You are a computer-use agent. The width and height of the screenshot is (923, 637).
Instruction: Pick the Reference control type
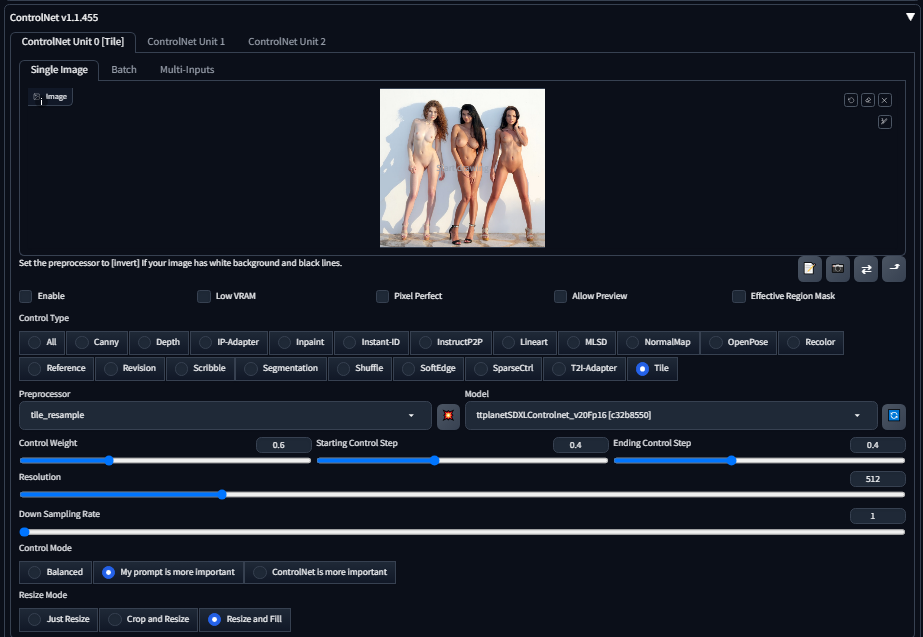click(x=57, y=369)
